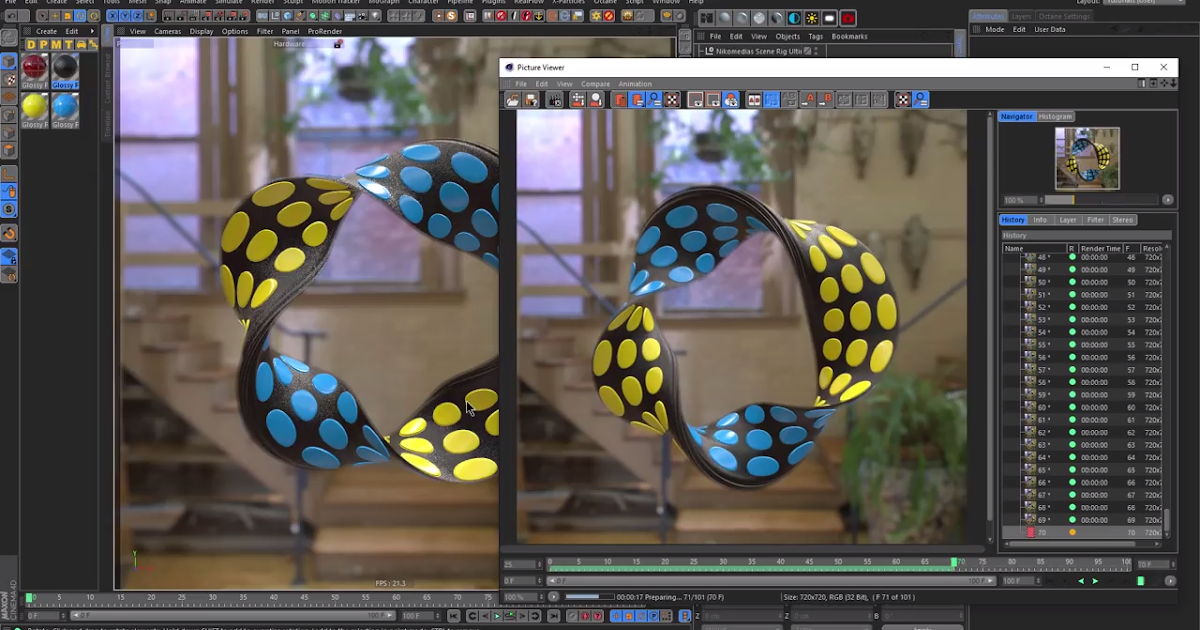The height and width of the screenshot is (630, 1200).
Task: Click the AB side-by-side compare icon
Action: [x=752, y=100]
